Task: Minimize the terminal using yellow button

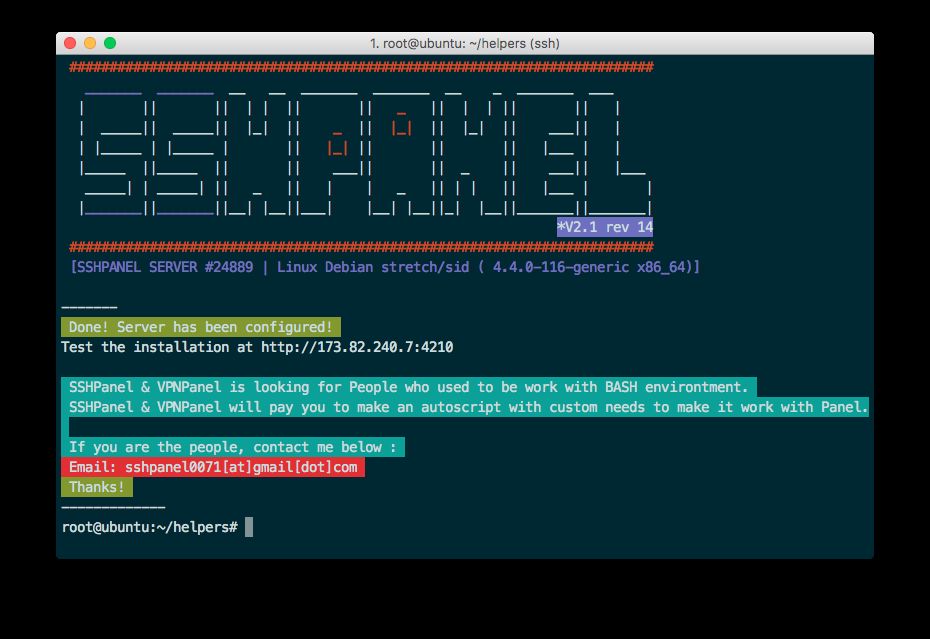Action: tap(90, 43)
